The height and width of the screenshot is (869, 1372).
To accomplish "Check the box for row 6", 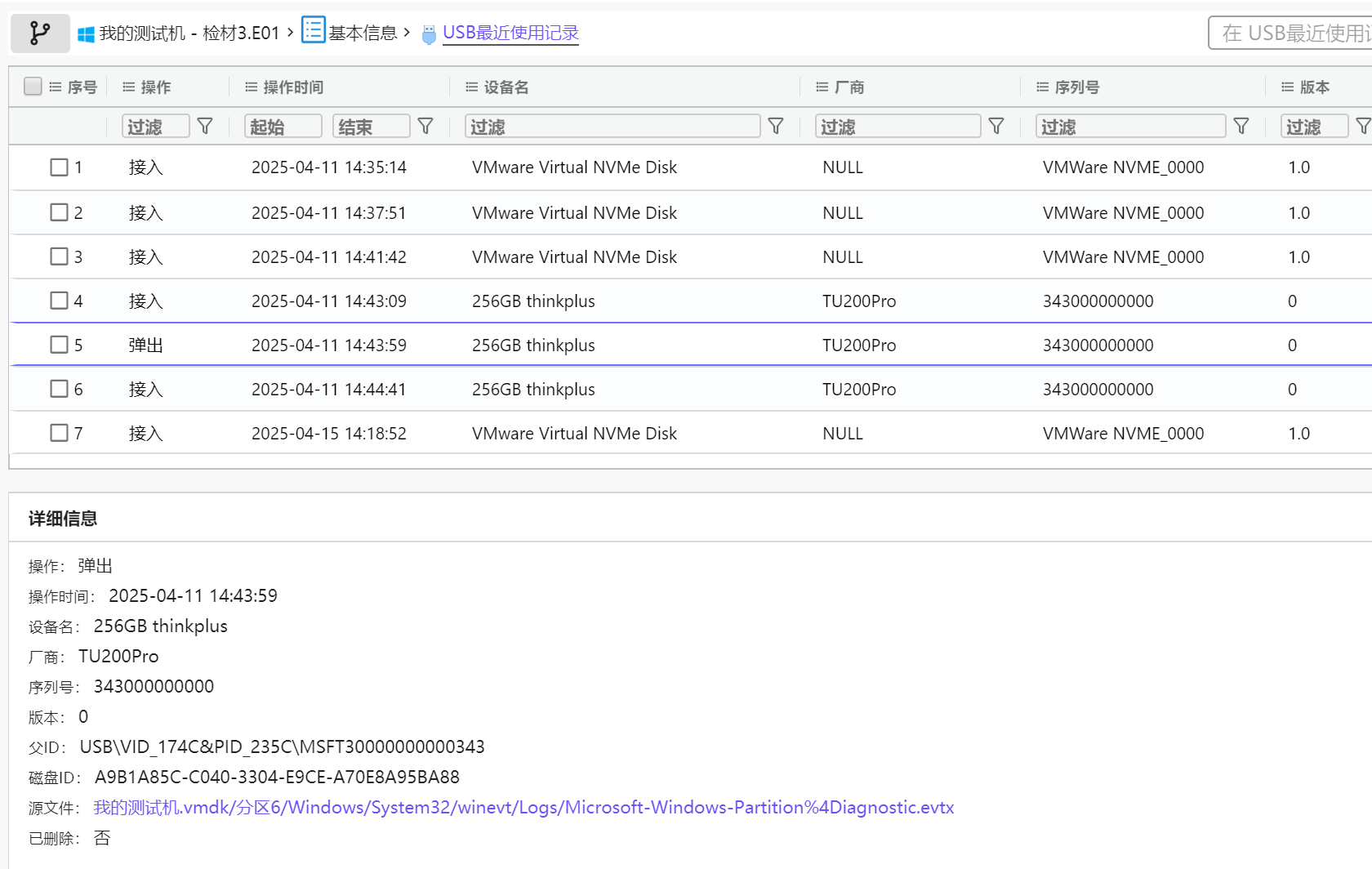I will tap(59, 389).
